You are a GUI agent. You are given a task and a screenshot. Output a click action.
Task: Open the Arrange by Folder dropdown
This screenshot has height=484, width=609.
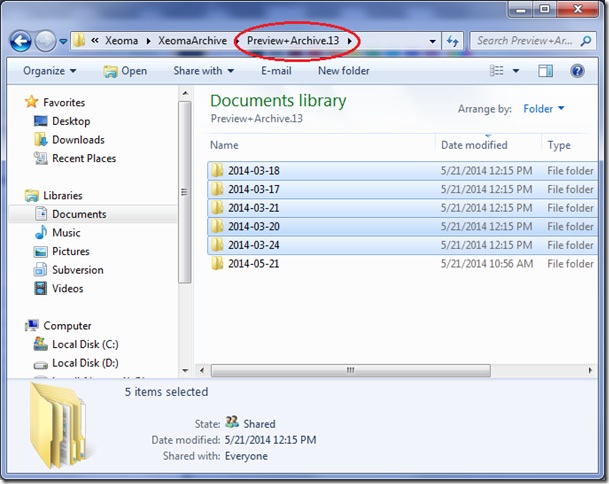[544, 108]
